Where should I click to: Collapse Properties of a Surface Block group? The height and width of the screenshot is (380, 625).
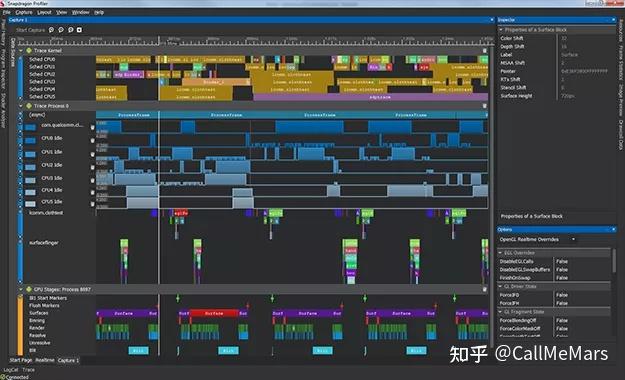(x=501, y=30)
